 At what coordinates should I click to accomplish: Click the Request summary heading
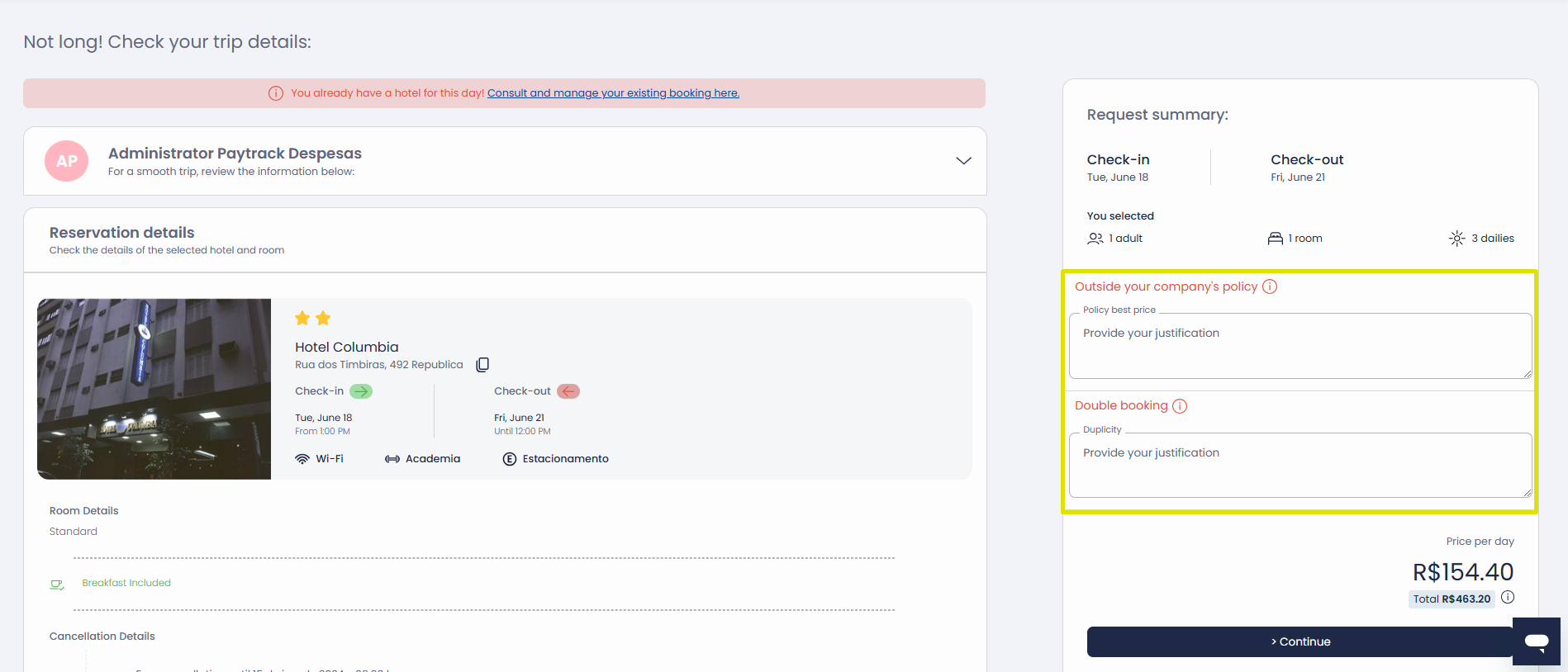(1157, 115)
